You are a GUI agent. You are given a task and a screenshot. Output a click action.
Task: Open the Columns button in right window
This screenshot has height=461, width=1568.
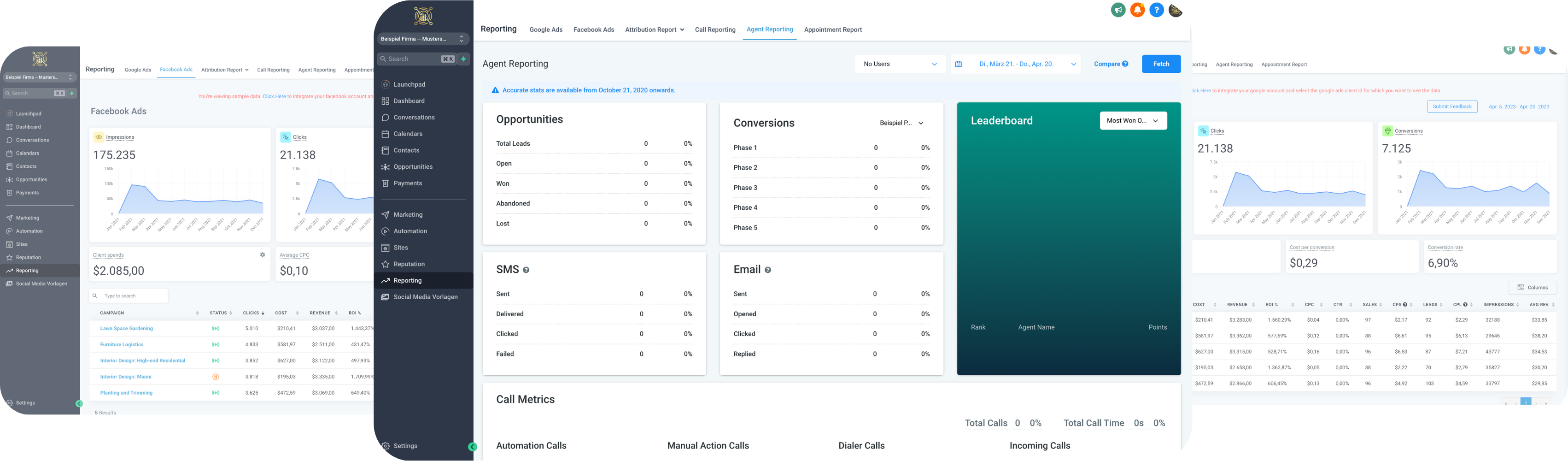click(1532, 288)
